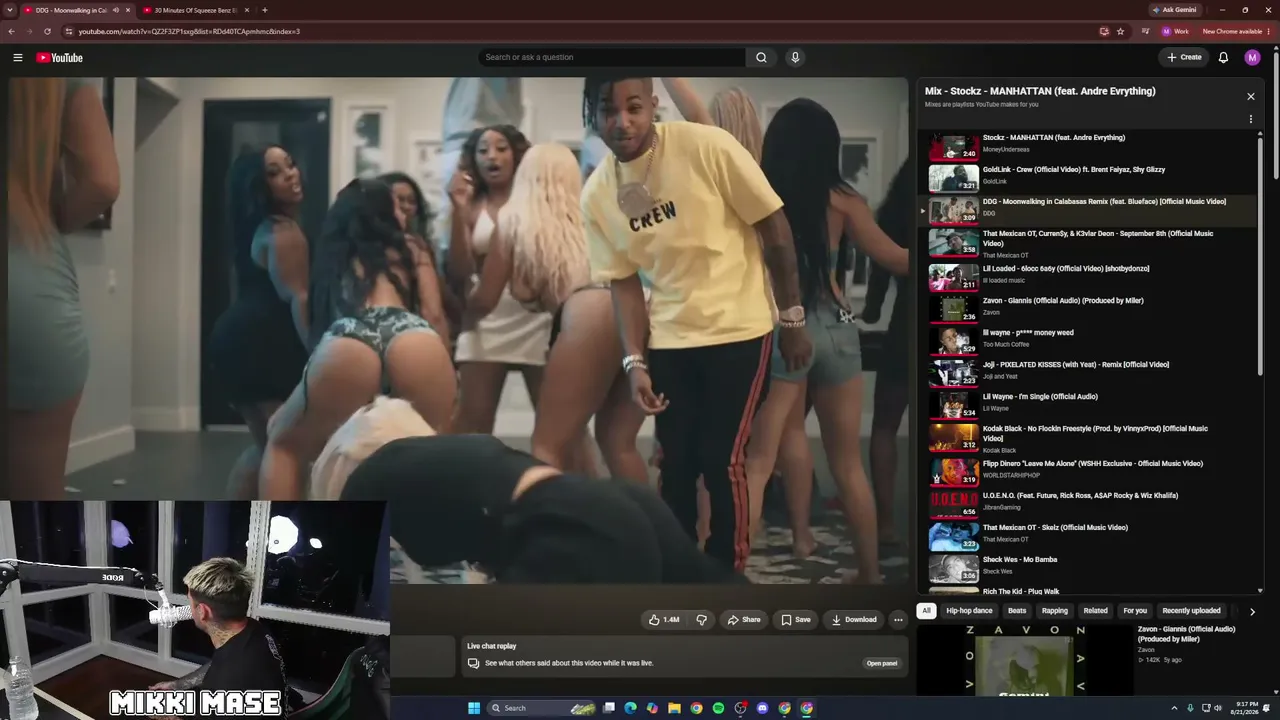Open the Windows Start menu

474,708
